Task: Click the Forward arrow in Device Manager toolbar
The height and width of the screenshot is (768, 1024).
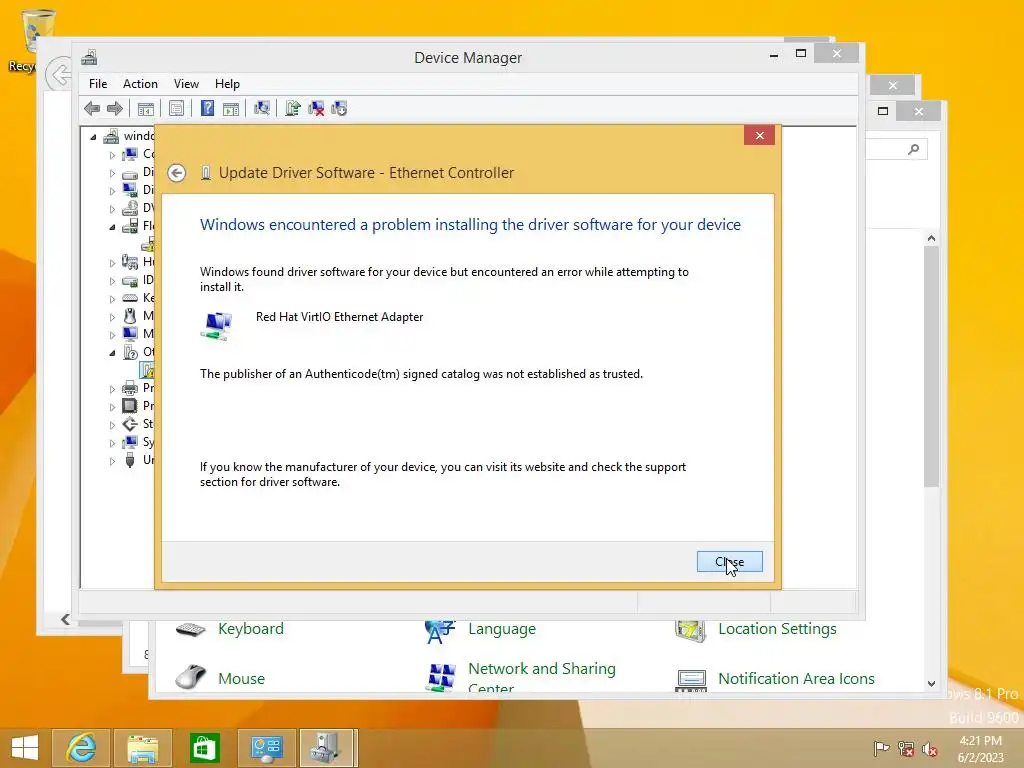Action: pyautogui.click(x=115, y=108)
